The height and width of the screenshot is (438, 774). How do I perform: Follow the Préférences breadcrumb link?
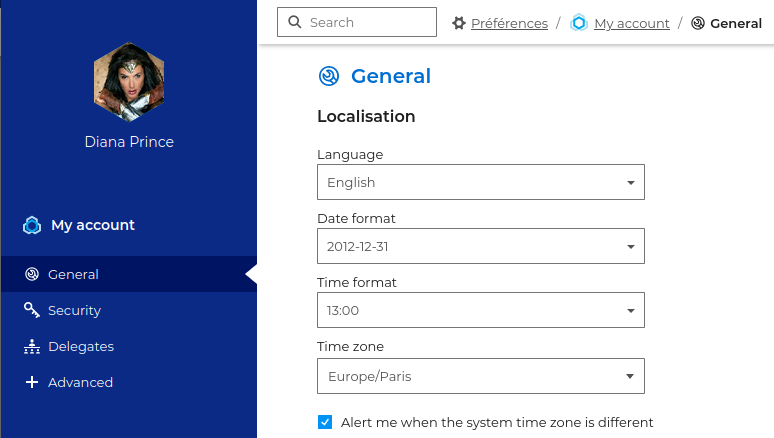pyautogui.click(x=509, y=23)
